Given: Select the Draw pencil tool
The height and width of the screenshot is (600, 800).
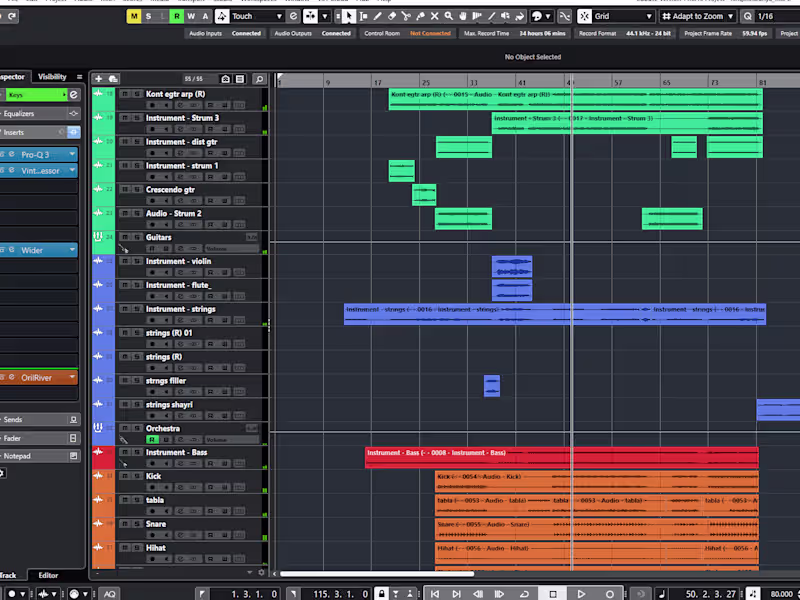Looking at the screenshot, I should coord(378,16).
